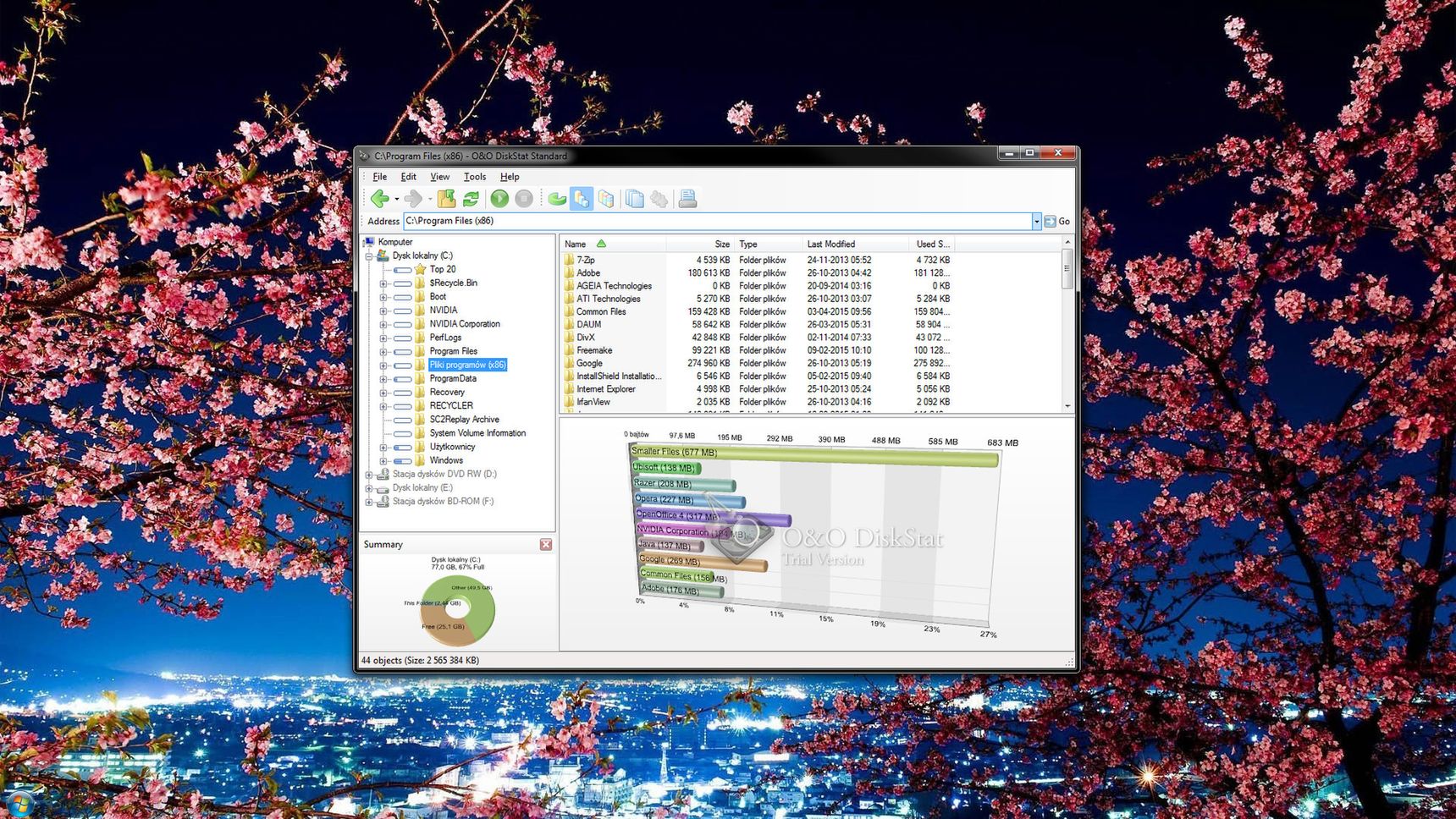Click the BD-ROM (F:) drive icon
Viewport: 1456px width, 819px height.
tap(383, 501)
